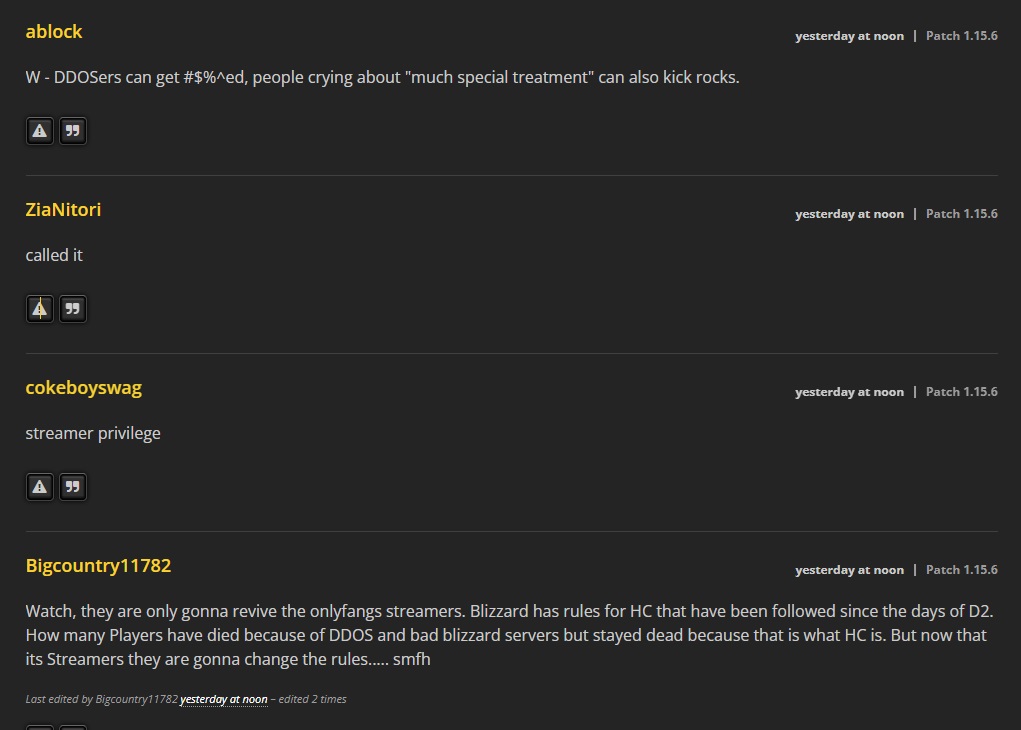Click underlined "yesterday at noon" edit timestamp
The height and width of the screenshot is (730, 1021).
tap(223, 700)
